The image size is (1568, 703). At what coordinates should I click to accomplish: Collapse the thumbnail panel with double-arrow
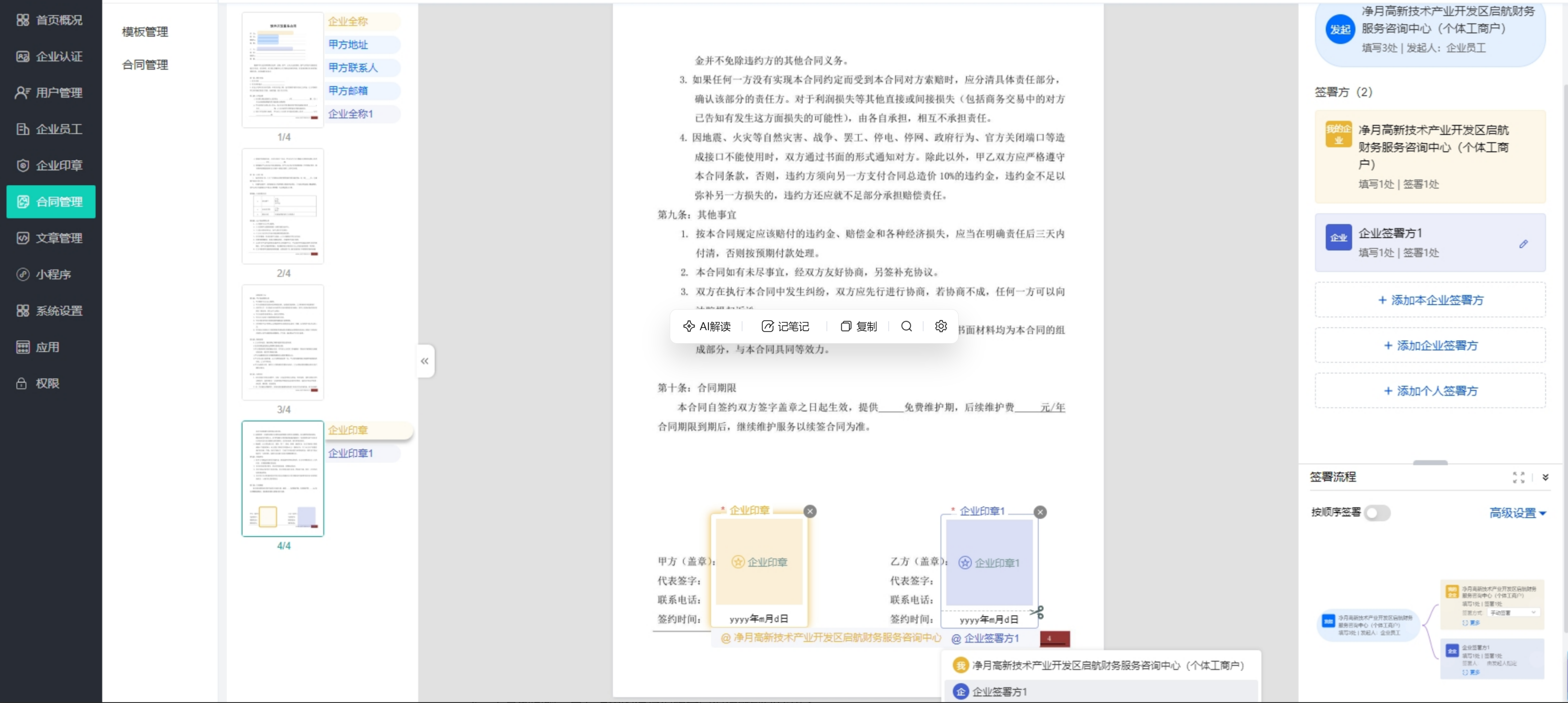(425, 361)
